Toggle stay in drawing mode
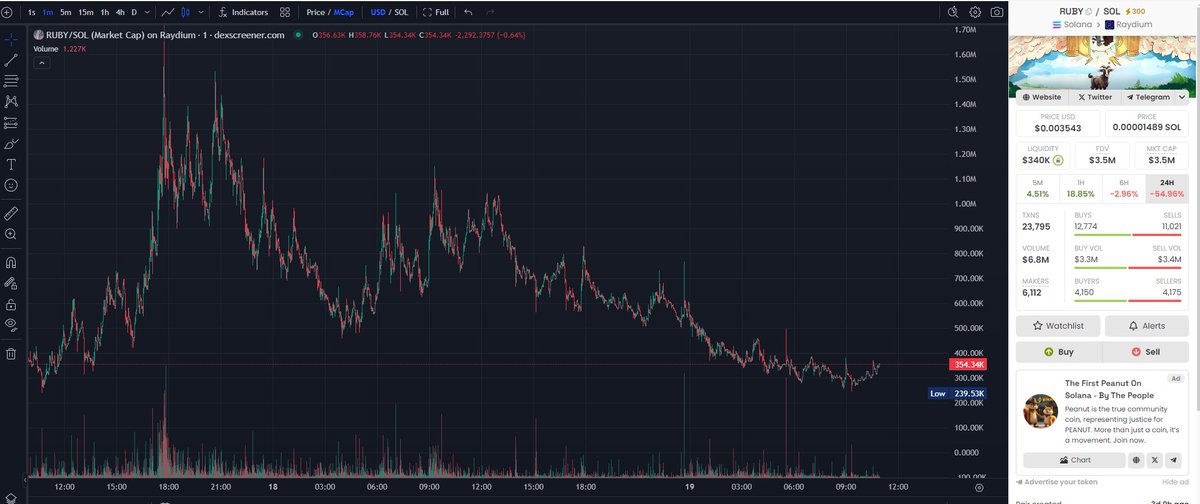Viewport: 1200px width, 504px height. coord(11,283)
